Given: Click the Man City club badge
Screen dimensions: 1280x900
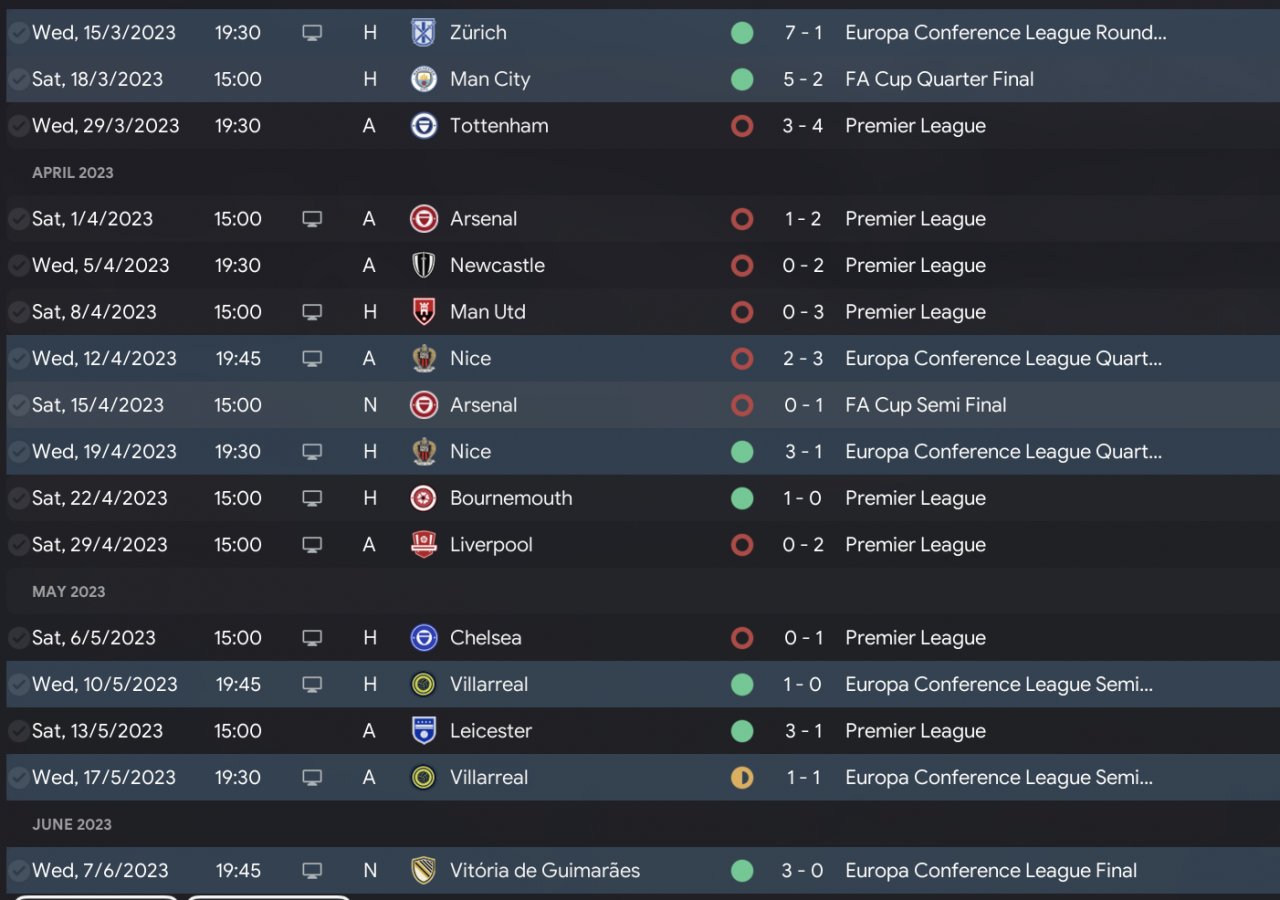Looking at the screenshot, I should click(x=424, y=79).
